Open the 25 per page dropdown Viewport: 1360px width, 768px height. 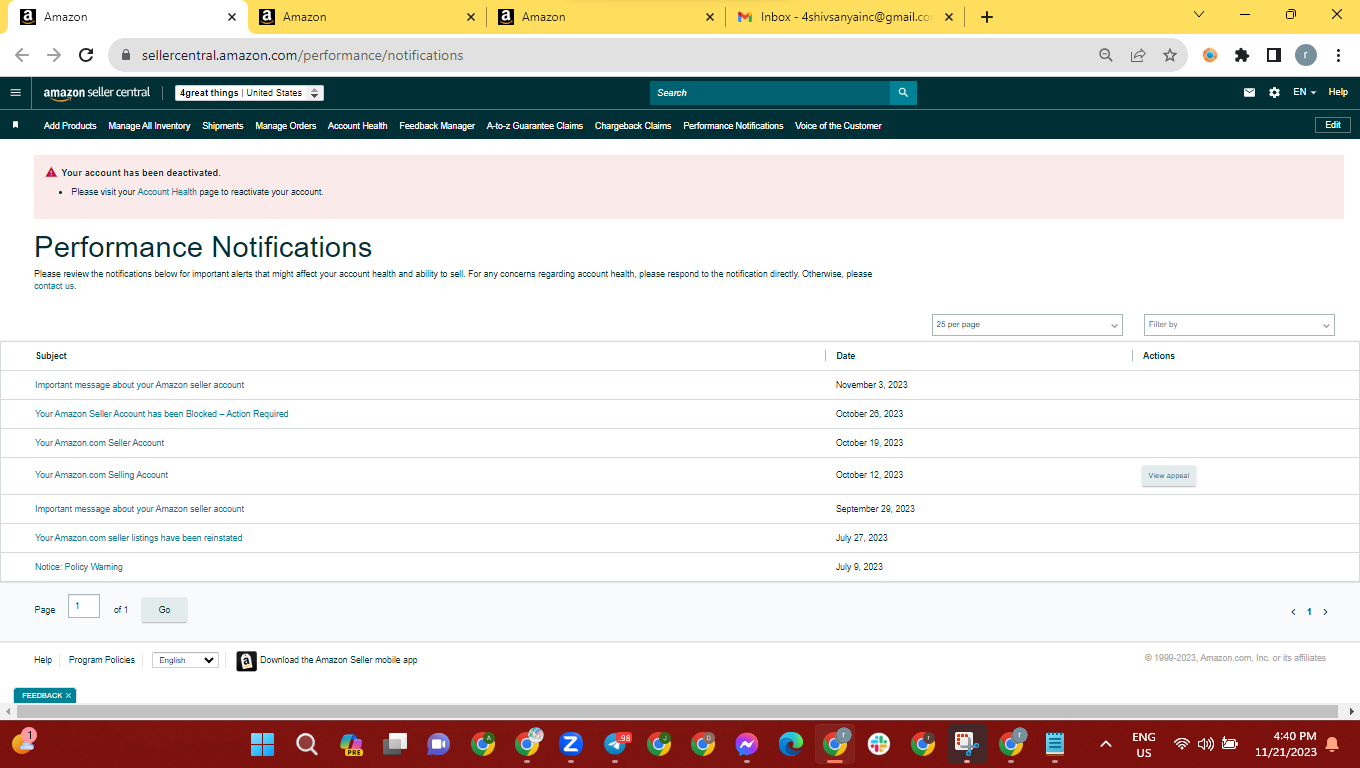[x=1027, y=325]
